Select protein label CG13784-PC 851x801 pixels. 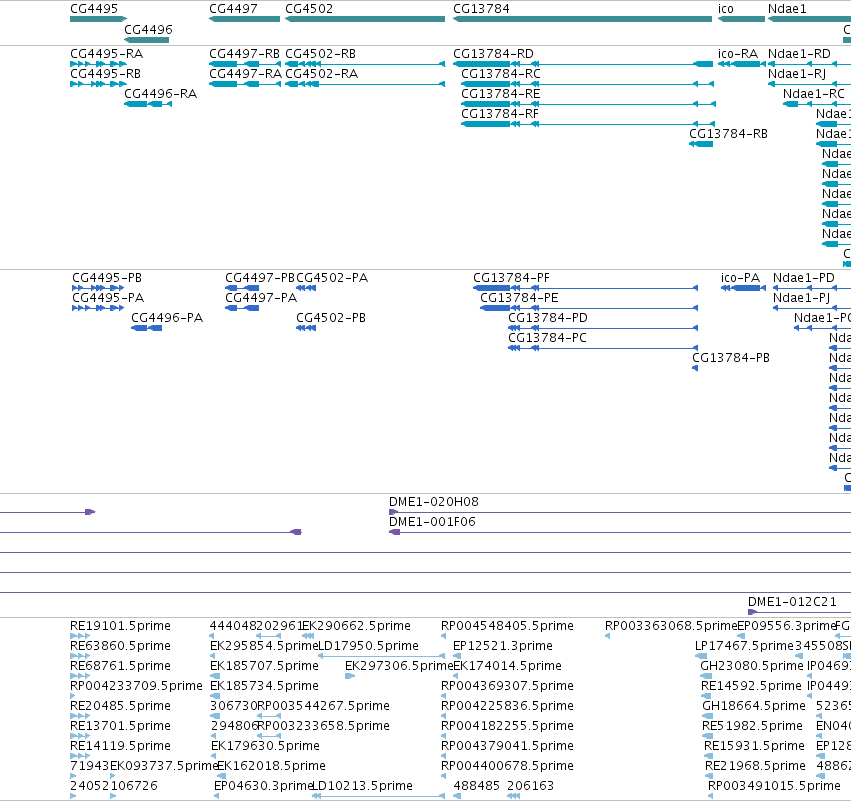(548, 338)
